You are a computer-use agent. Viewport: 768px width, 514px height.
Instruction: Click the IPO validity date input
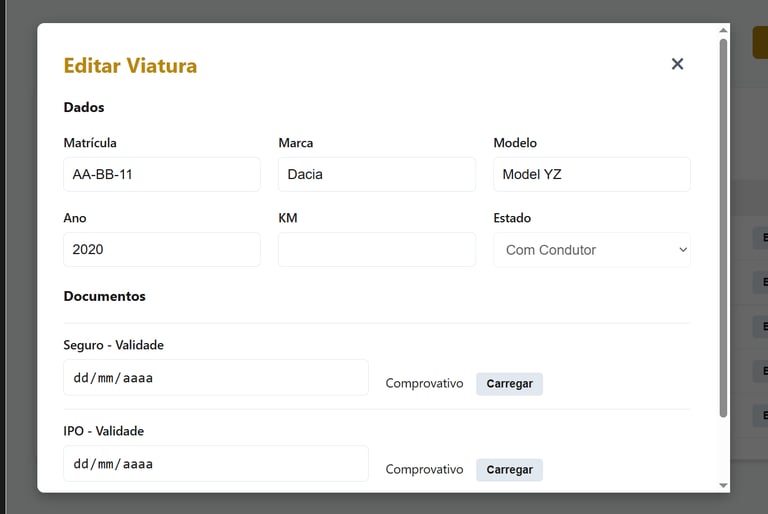215,464
